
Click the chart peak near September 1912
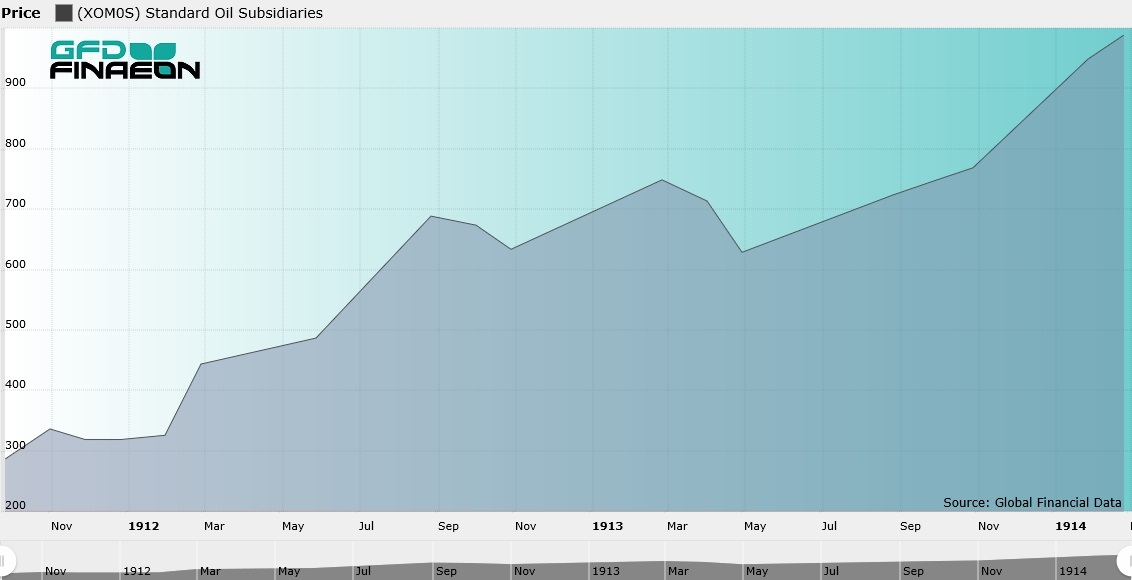pos(431,216)
